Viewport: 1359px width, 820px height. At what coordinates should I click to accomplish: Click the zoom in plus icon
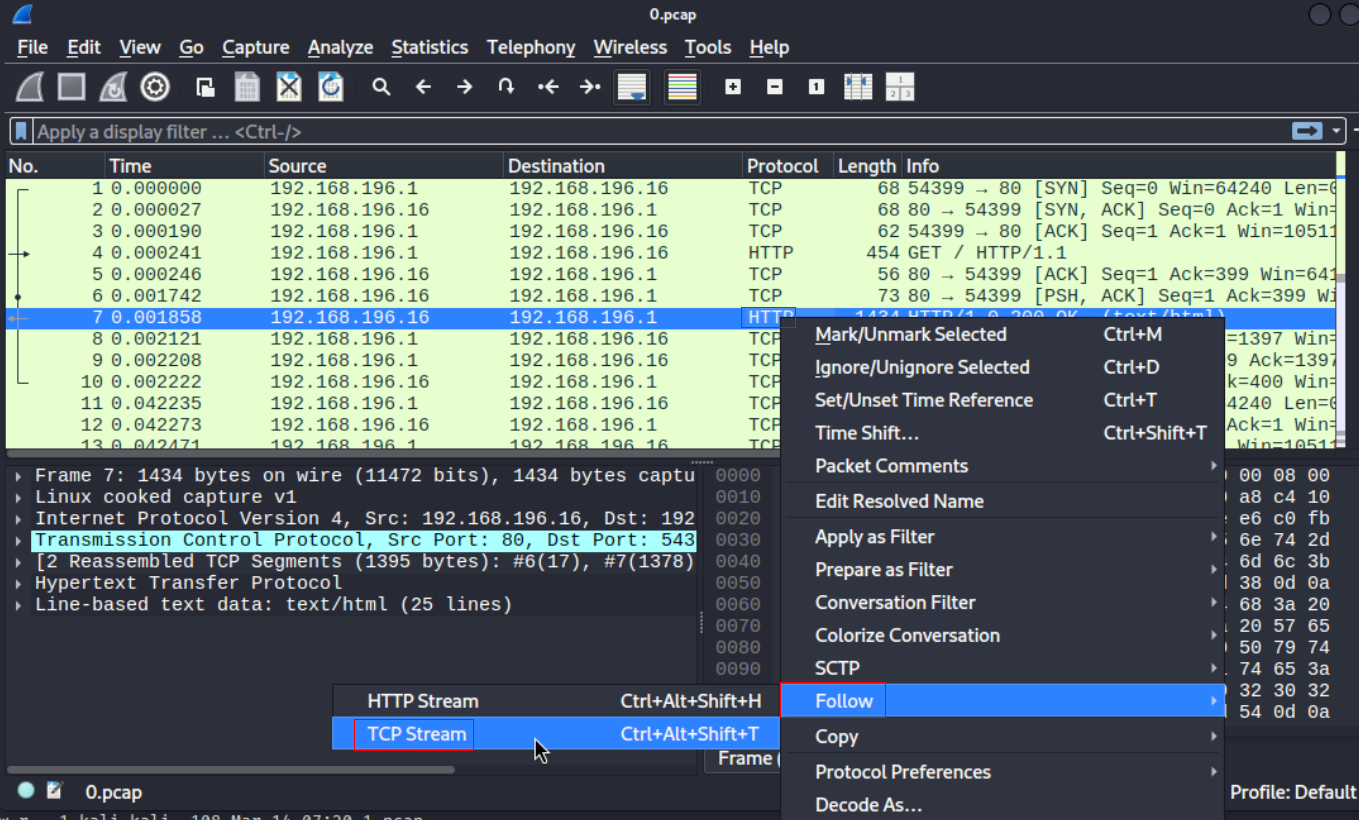pyautogui.click(x=733, y=88)
